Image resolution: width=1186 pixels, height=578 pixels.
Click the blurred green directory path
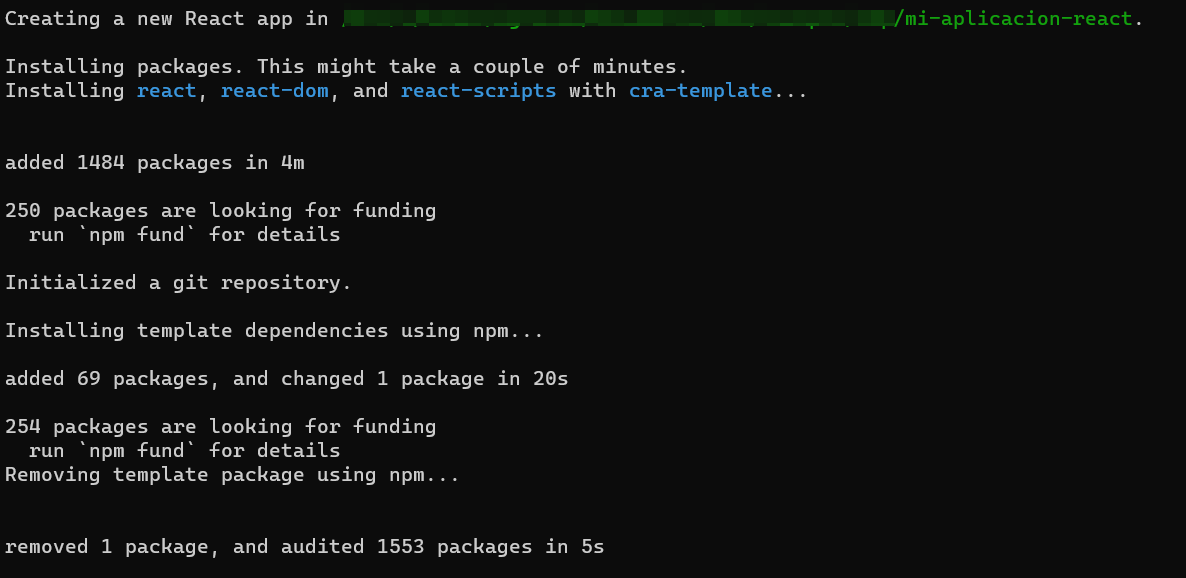pos(617,19)
